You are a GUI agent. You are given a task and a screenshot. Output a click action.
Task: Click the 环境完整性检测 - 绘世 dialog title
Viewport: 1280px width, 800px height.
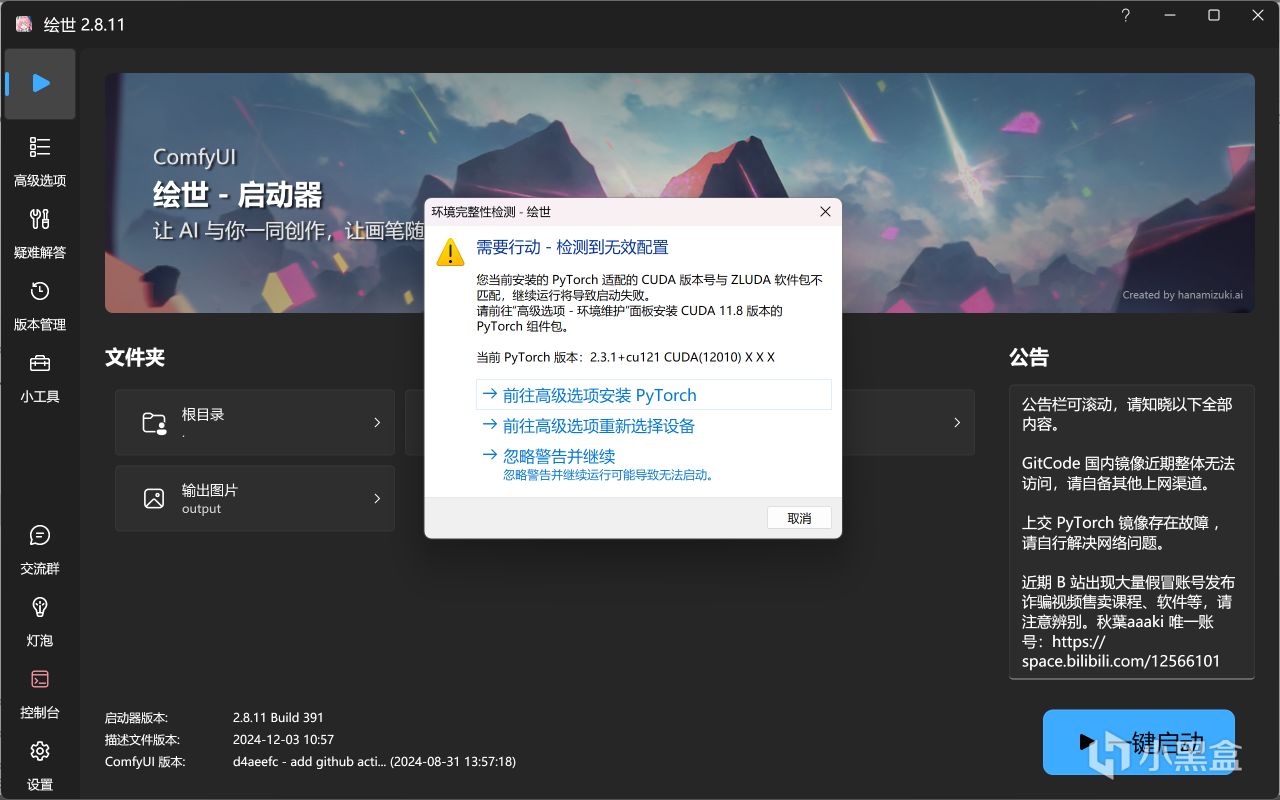point(491,212)
